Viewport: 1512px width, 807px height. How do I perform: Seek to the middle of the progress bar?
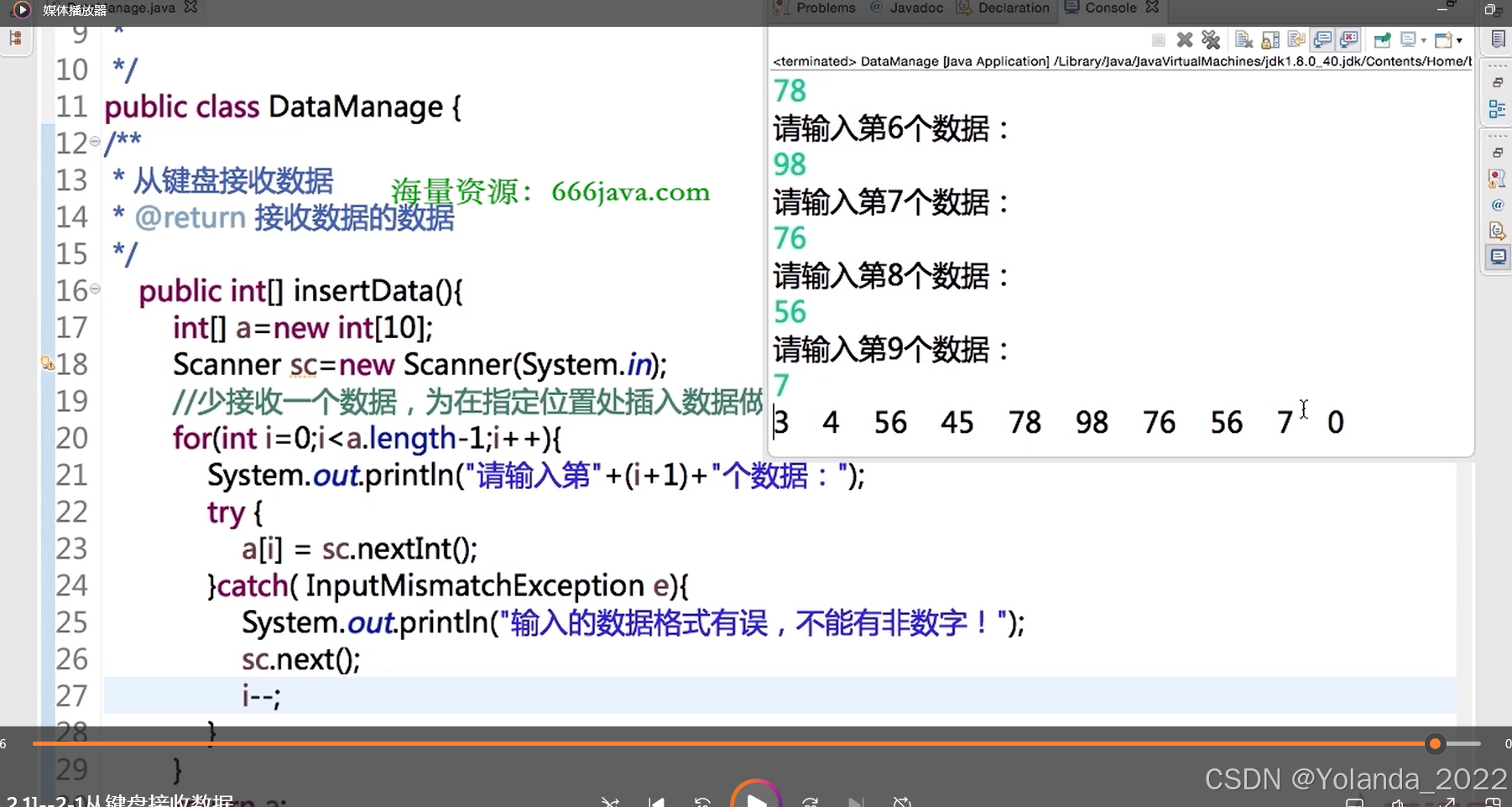[x=756, y=743]
